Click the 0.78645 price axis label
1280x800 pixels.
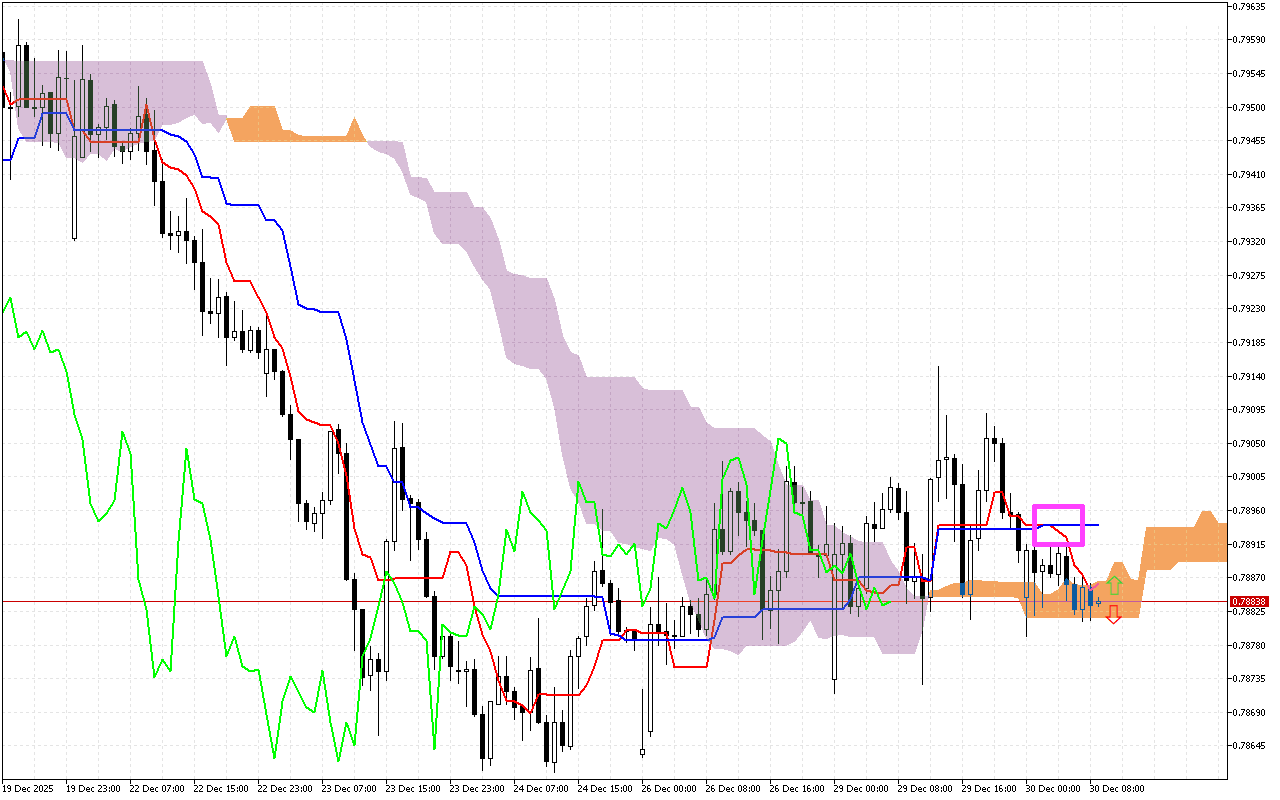[x=1249, y=746]
